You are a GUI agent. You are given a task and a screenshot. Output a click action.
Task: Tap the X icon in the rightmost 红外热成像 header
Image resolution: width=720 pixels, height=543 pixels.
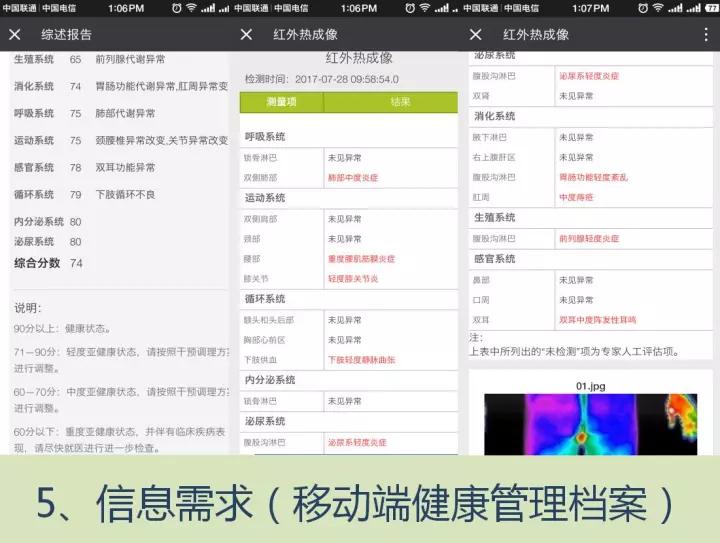[x=476, y=35]
